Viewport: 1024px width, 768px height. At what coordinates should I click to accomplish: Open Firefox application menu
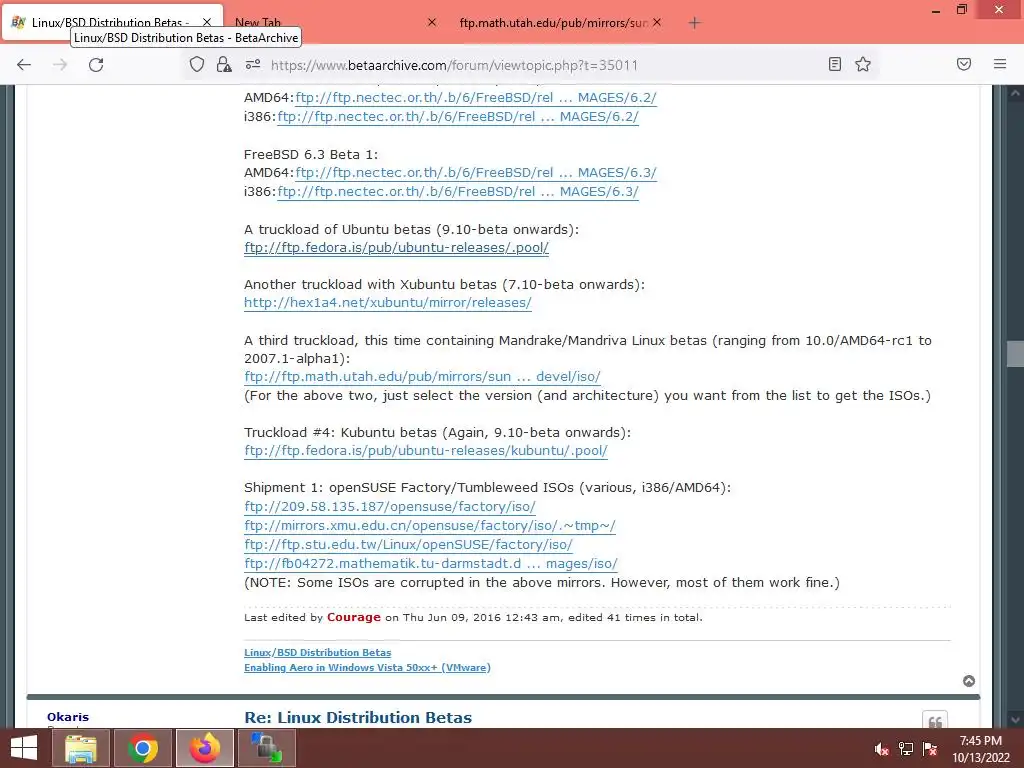click(x=1000, y=64)
